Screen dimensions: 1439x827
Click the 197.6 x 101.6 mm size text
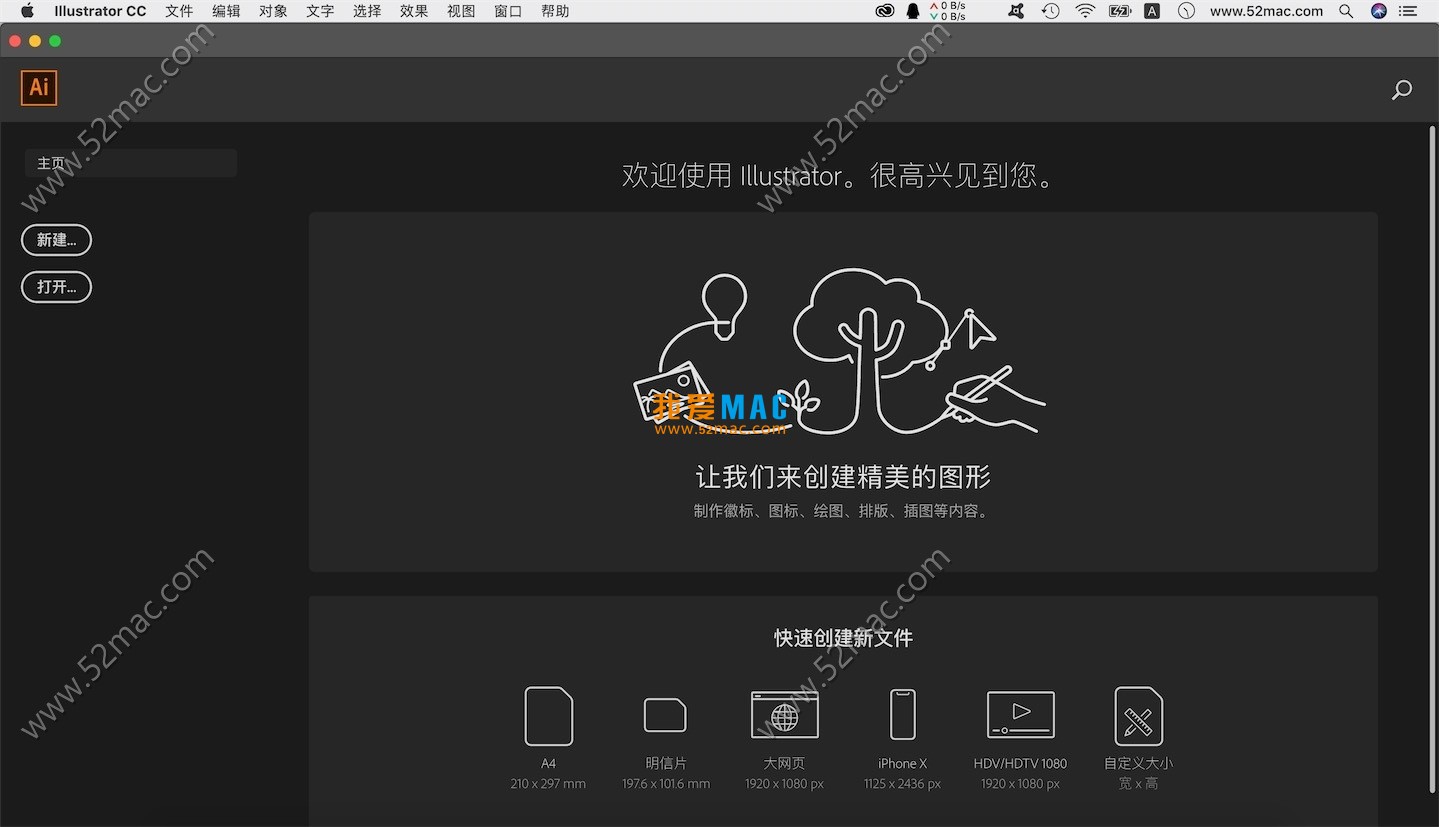click(x=666, y=784)
